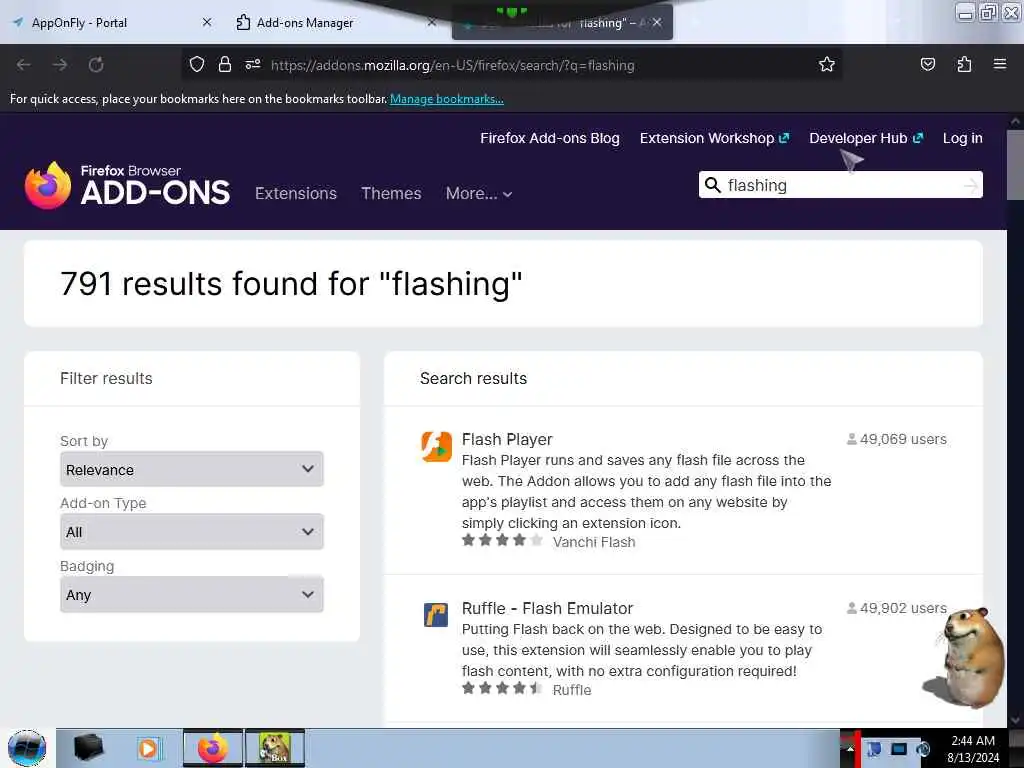Click the Ruffle star rating
The image size is (1024, 768).
tap(502, 688)
